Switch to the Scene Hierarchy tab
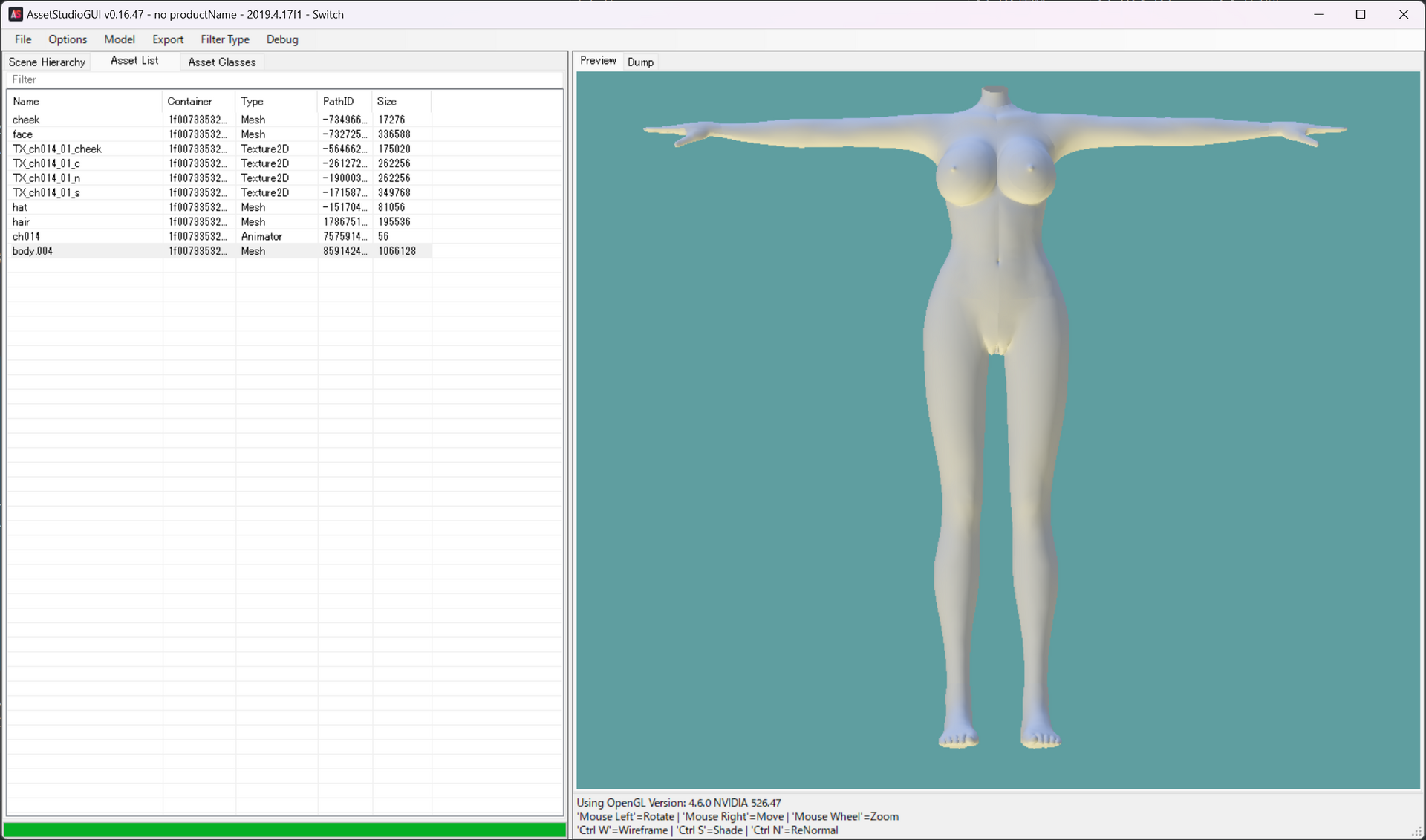The image size is (1426, 840). click(47, 62)
